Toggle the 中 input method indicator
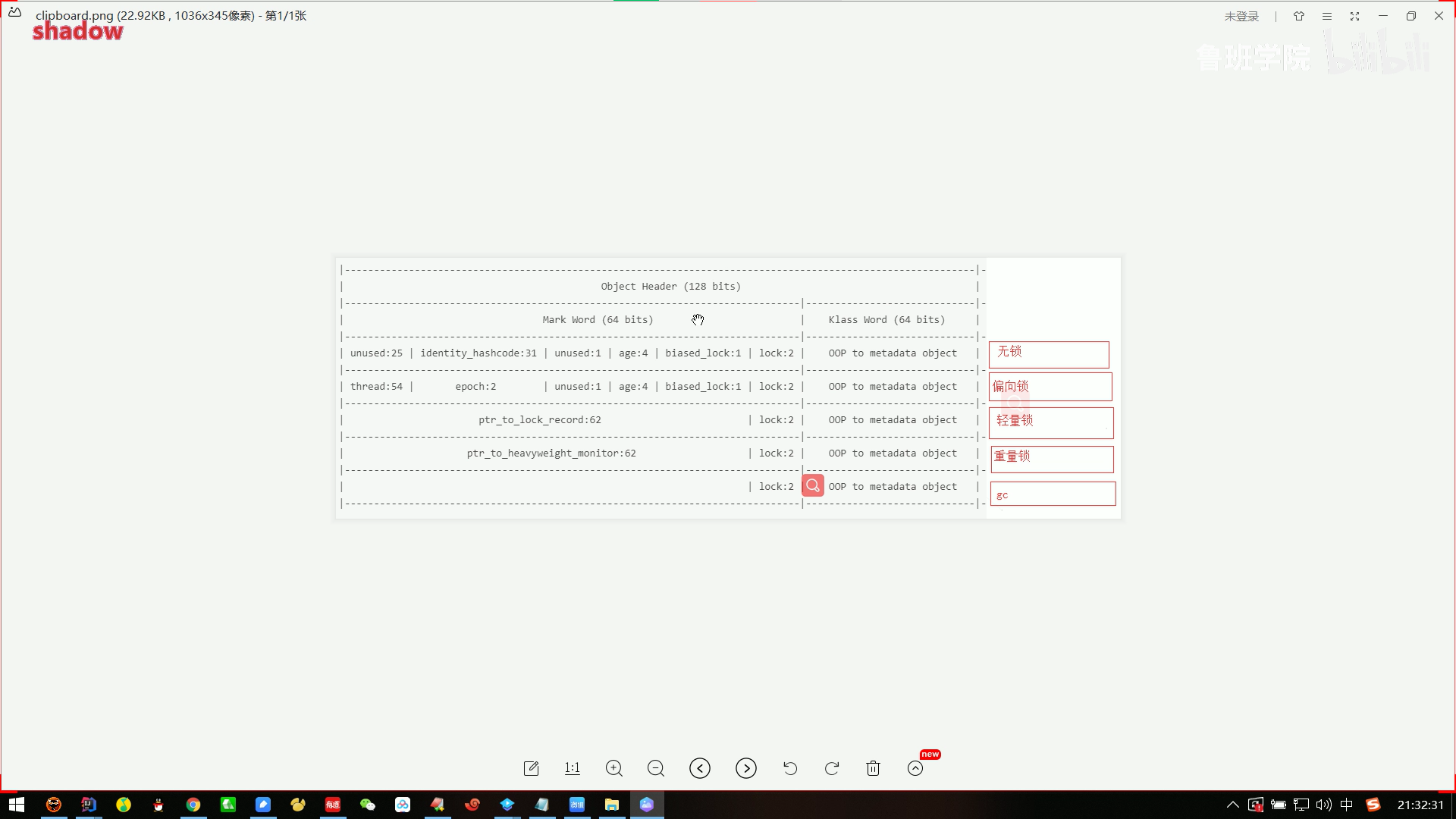The height and width of the screenshot is (819, 1456). (1347, 805)
